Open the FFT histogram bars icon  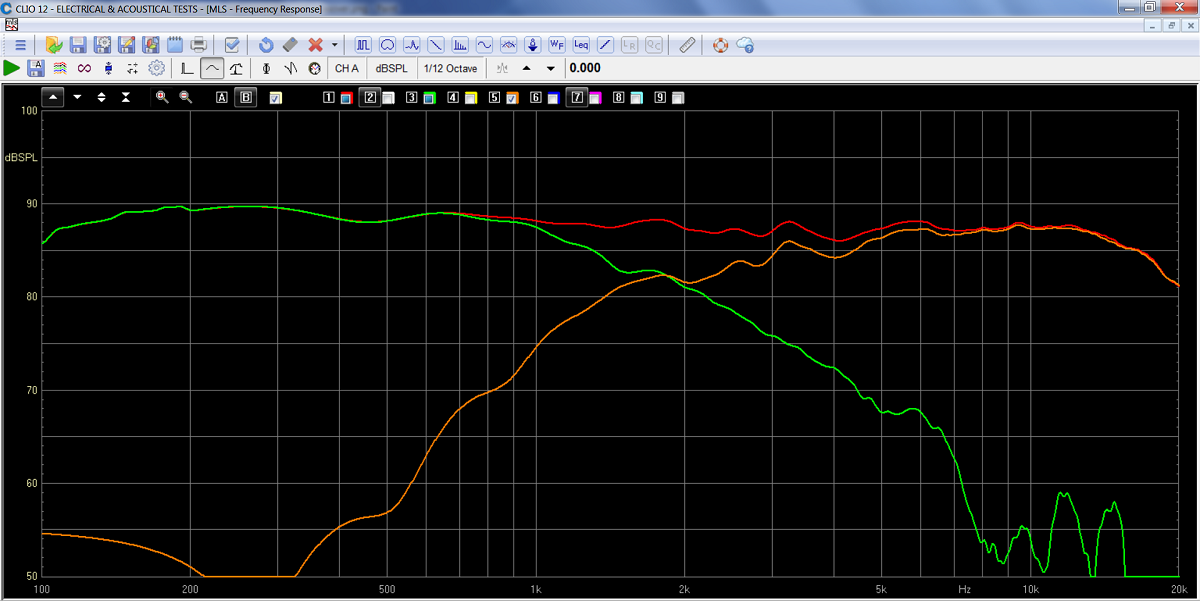pyautogui.click(x=460, y=45)
